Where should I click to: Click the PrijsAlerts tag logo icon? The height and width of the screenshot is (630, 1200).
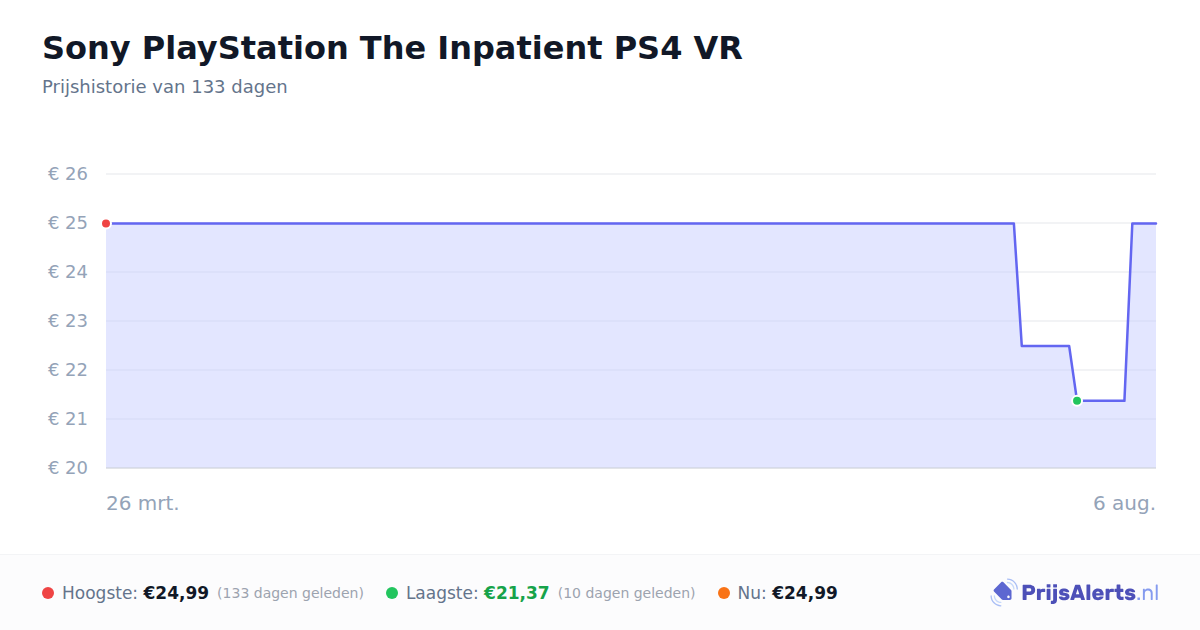click(1003, 593)
